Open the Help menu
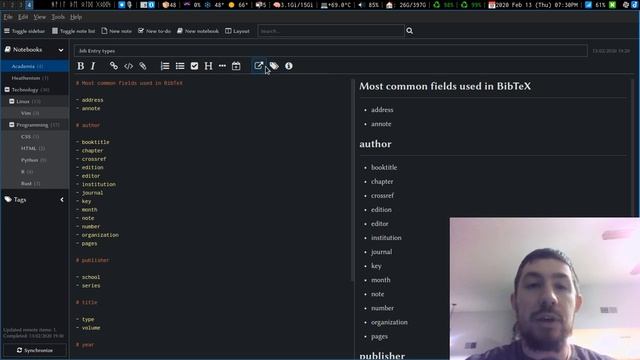 [x=76, y=17]
